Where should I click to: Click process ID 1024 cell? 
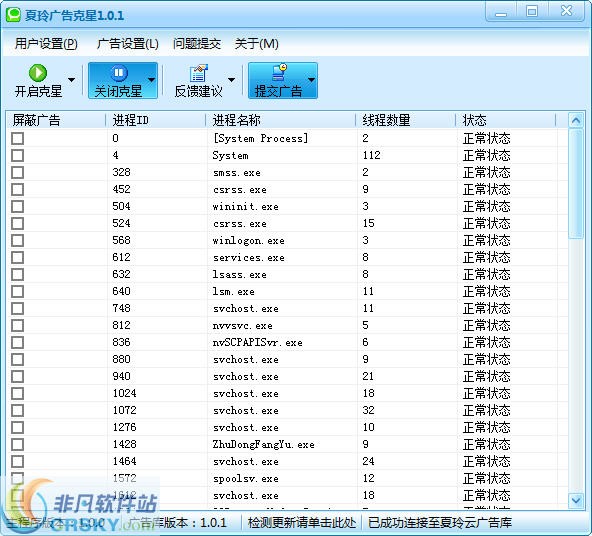click(124, 393)
